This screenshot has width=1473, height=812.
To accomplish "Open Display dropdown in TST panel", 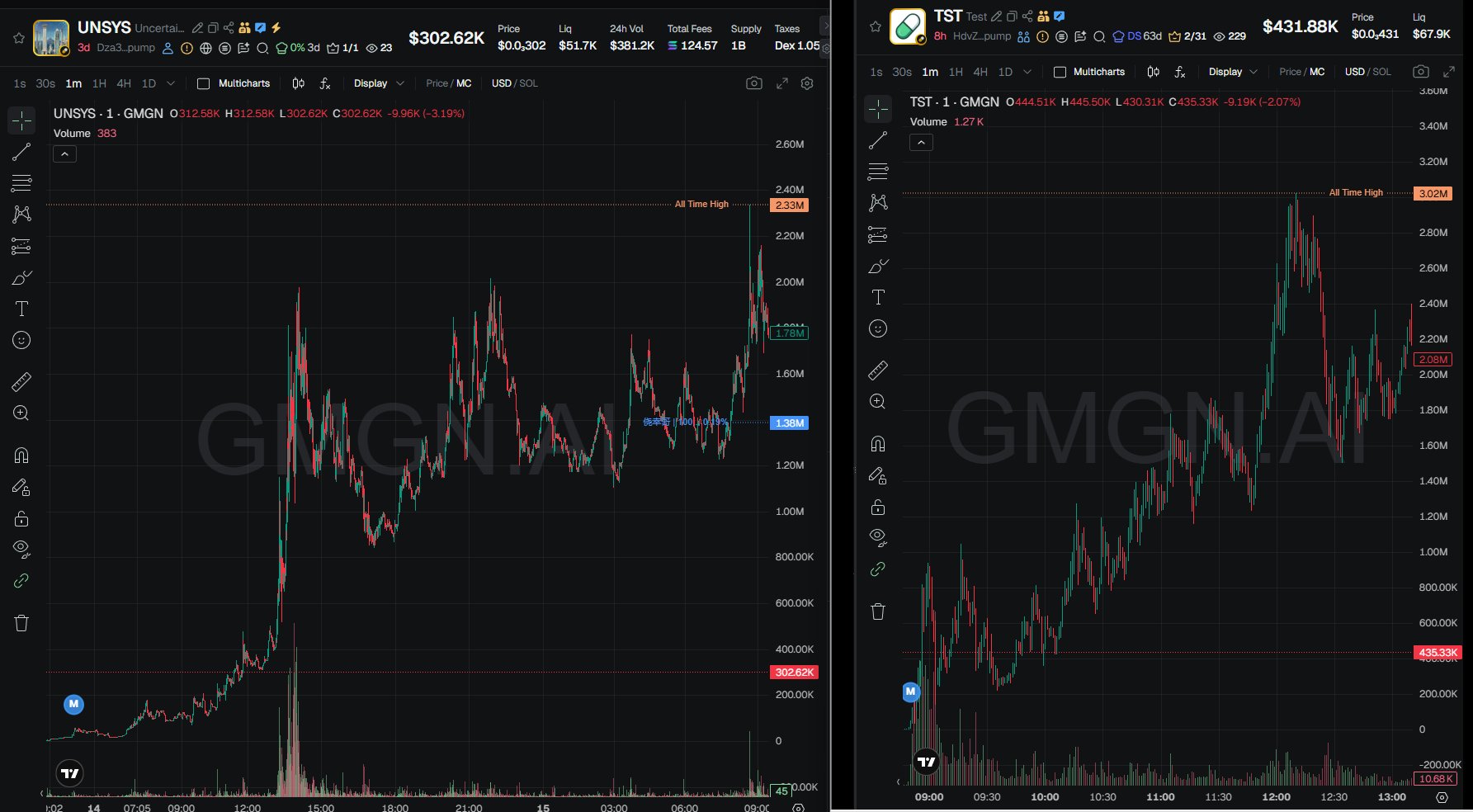I will tap(1234, 72).
